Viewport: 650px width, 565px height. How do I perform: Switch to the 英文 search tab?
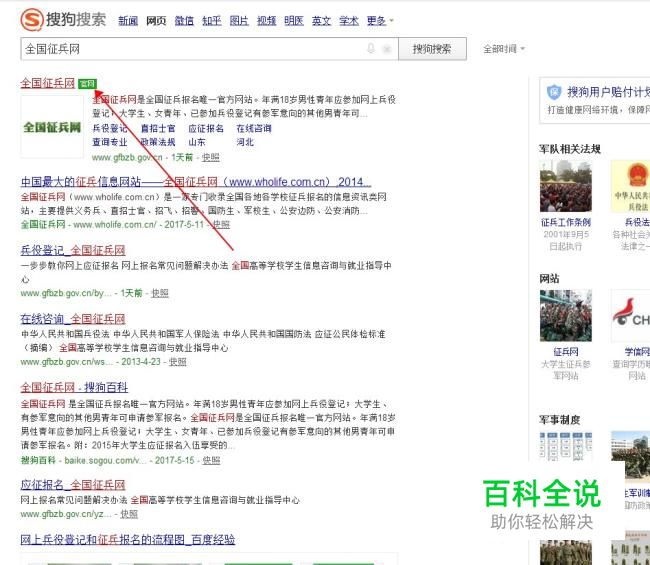321,20
